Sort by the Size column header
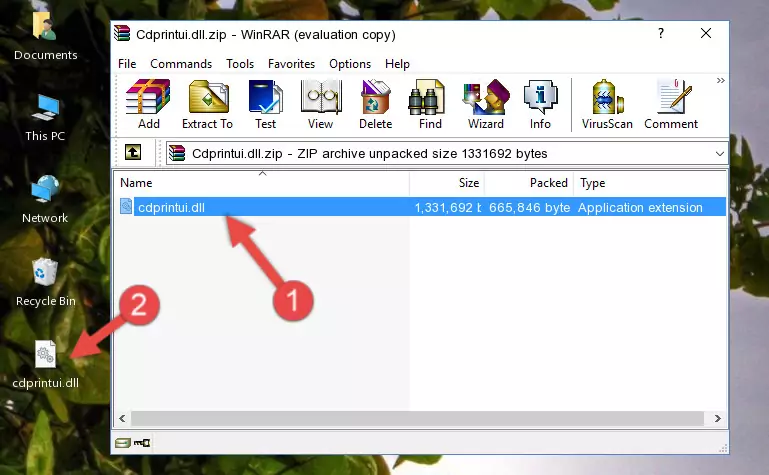Viewport: 769px width, 475px height. coord(447,183)
